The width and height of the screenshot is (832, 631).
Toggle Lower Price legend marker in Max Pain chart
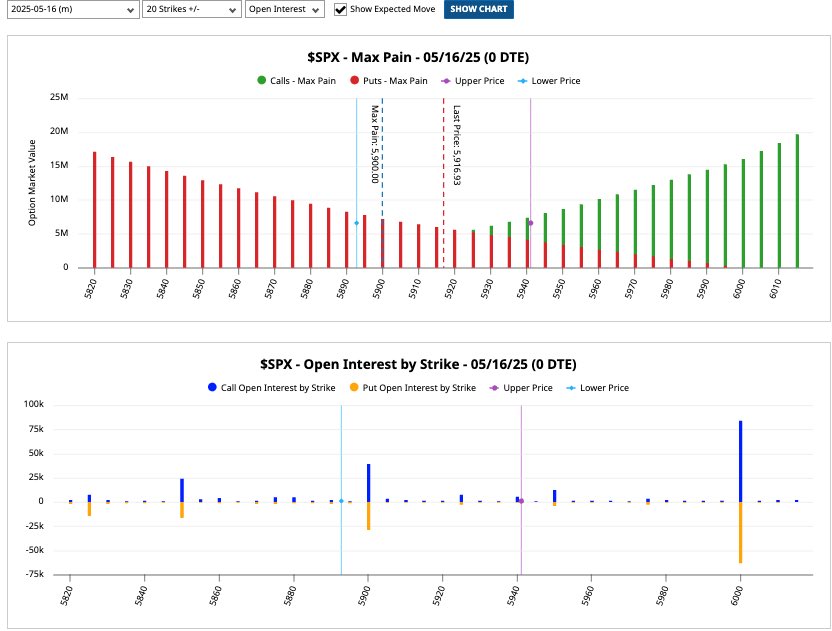[523, 81]
